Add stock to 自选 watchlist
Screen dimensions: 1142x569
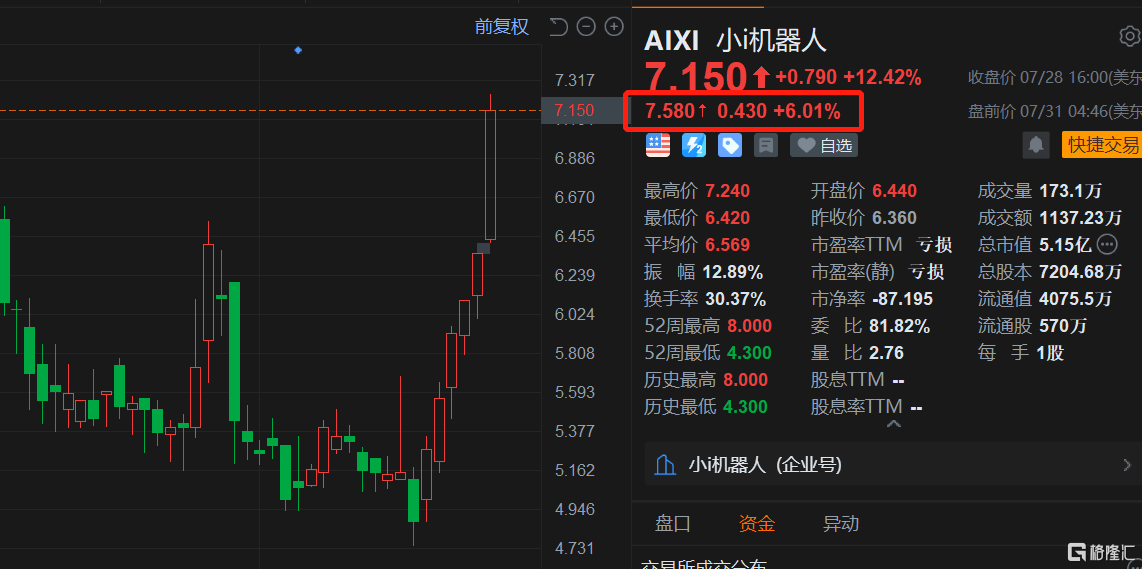[824, 146]
